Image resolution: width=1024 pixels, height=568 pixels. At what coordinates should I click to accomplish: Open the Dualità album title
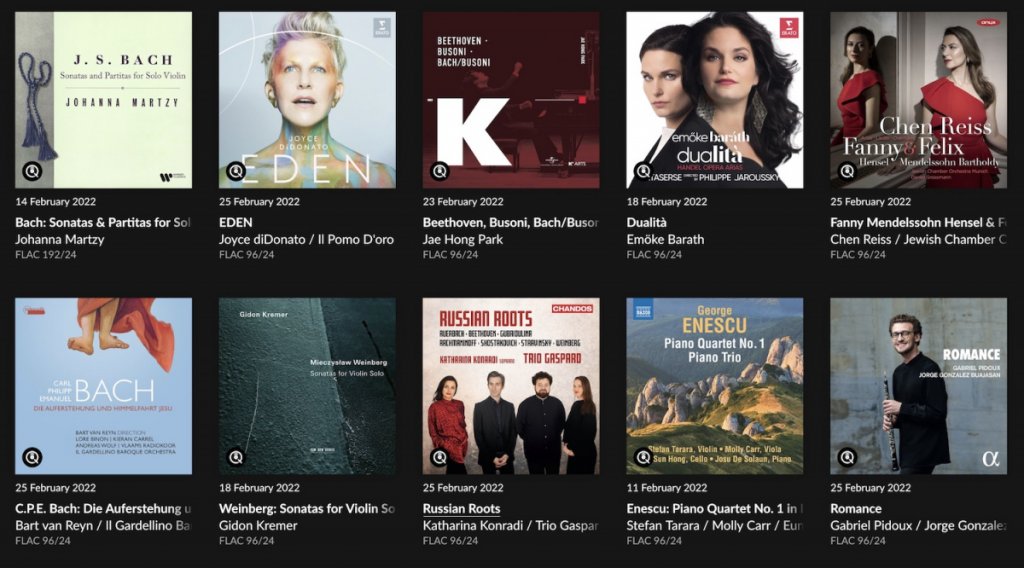tap(647, 223)
